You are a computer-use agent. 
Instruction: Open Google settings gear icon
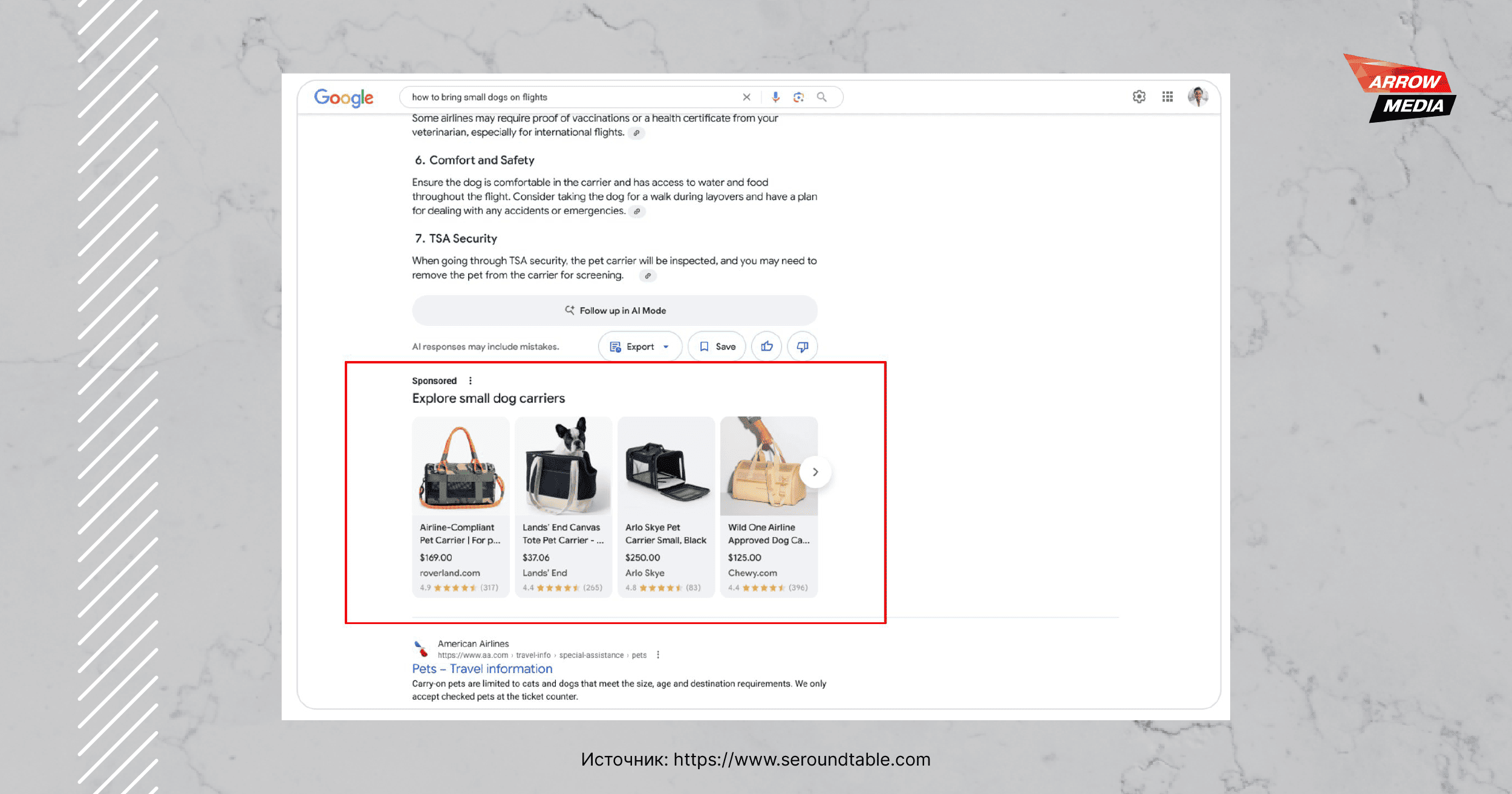click(x=1139, y=97)
